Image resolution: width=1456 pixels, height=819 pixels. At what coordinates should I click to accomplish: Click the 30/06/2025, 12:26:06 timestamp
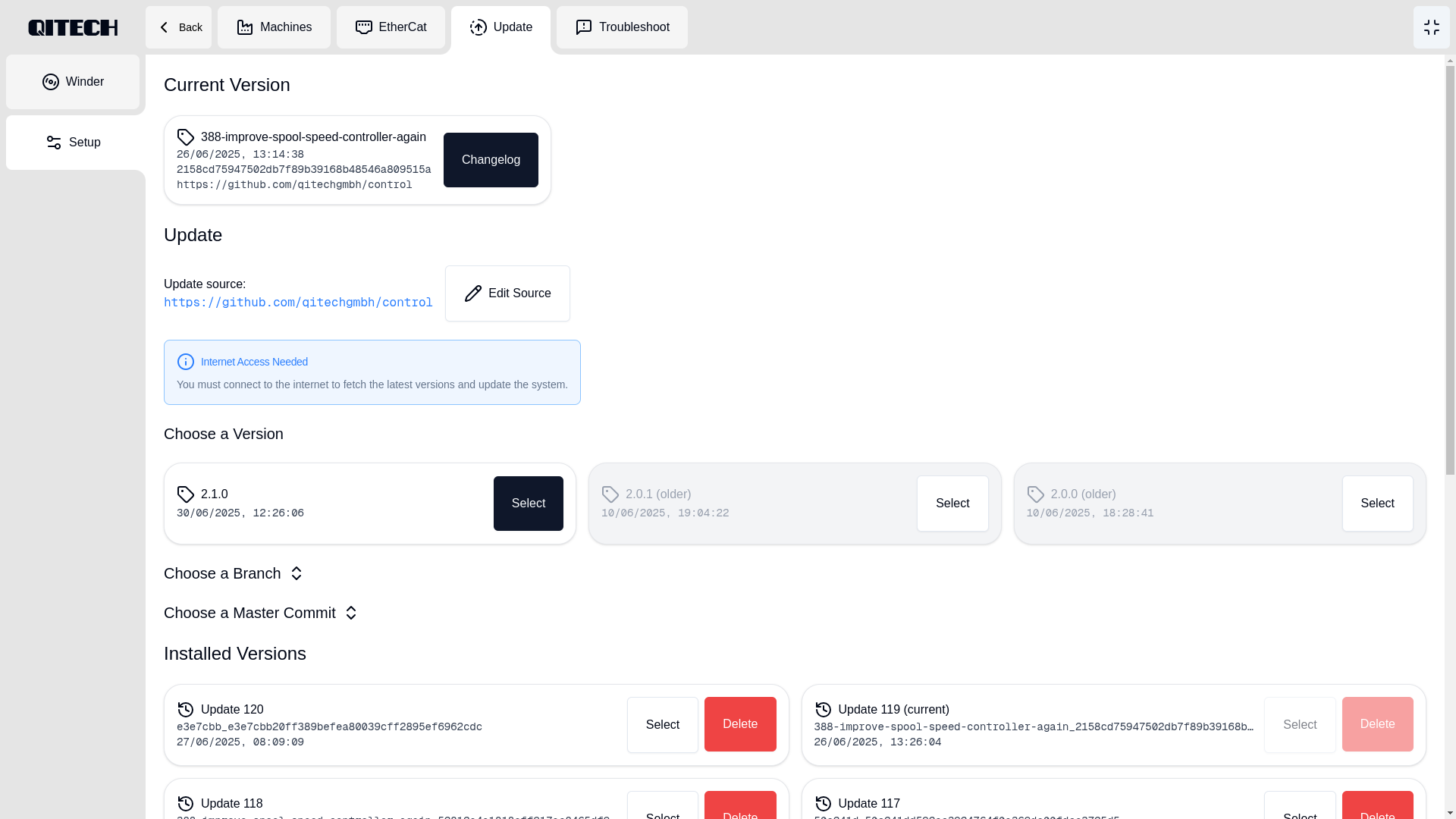[240, 513]
